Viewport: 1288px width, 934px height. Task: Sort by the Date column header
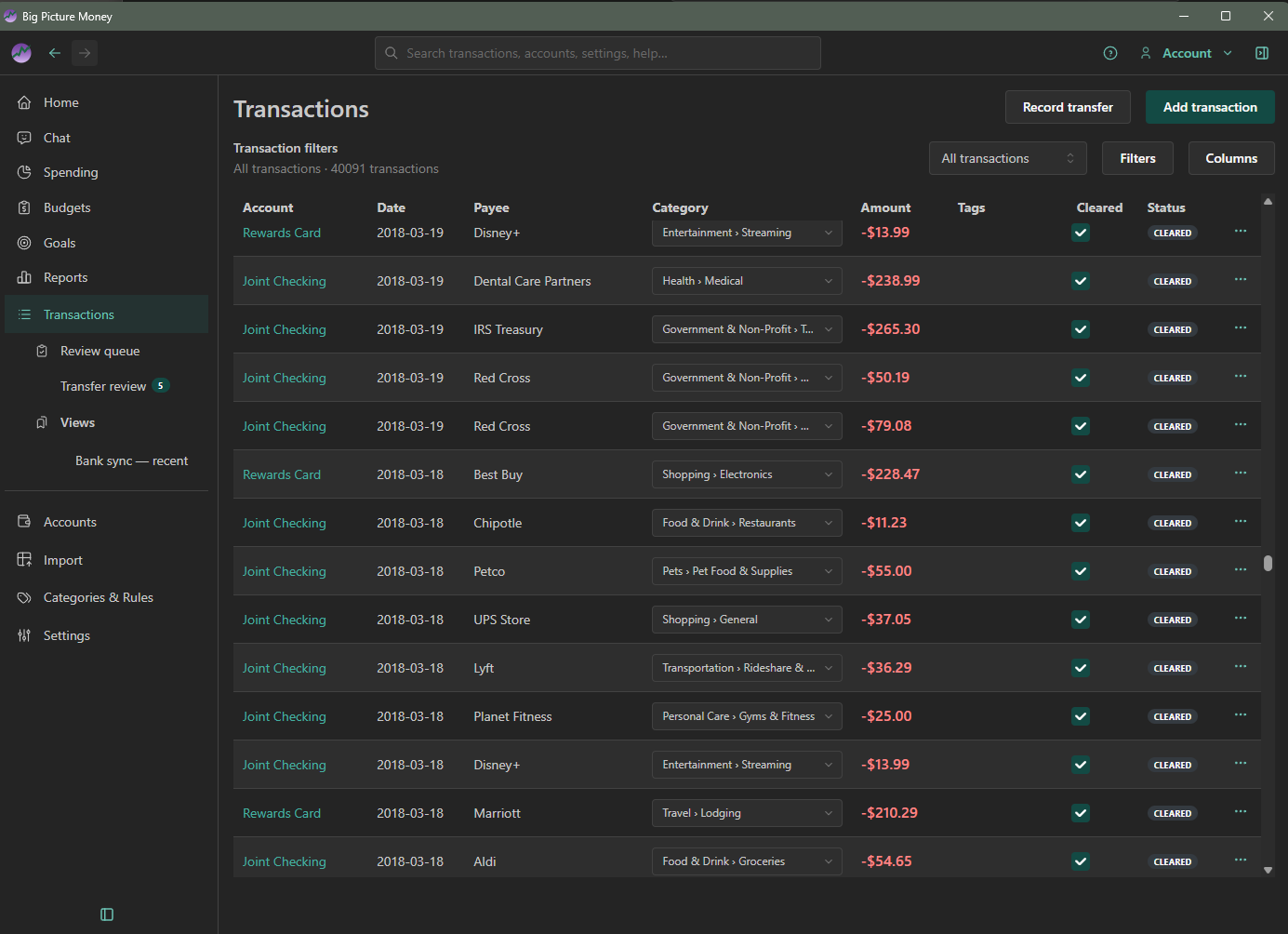(391, 207)
